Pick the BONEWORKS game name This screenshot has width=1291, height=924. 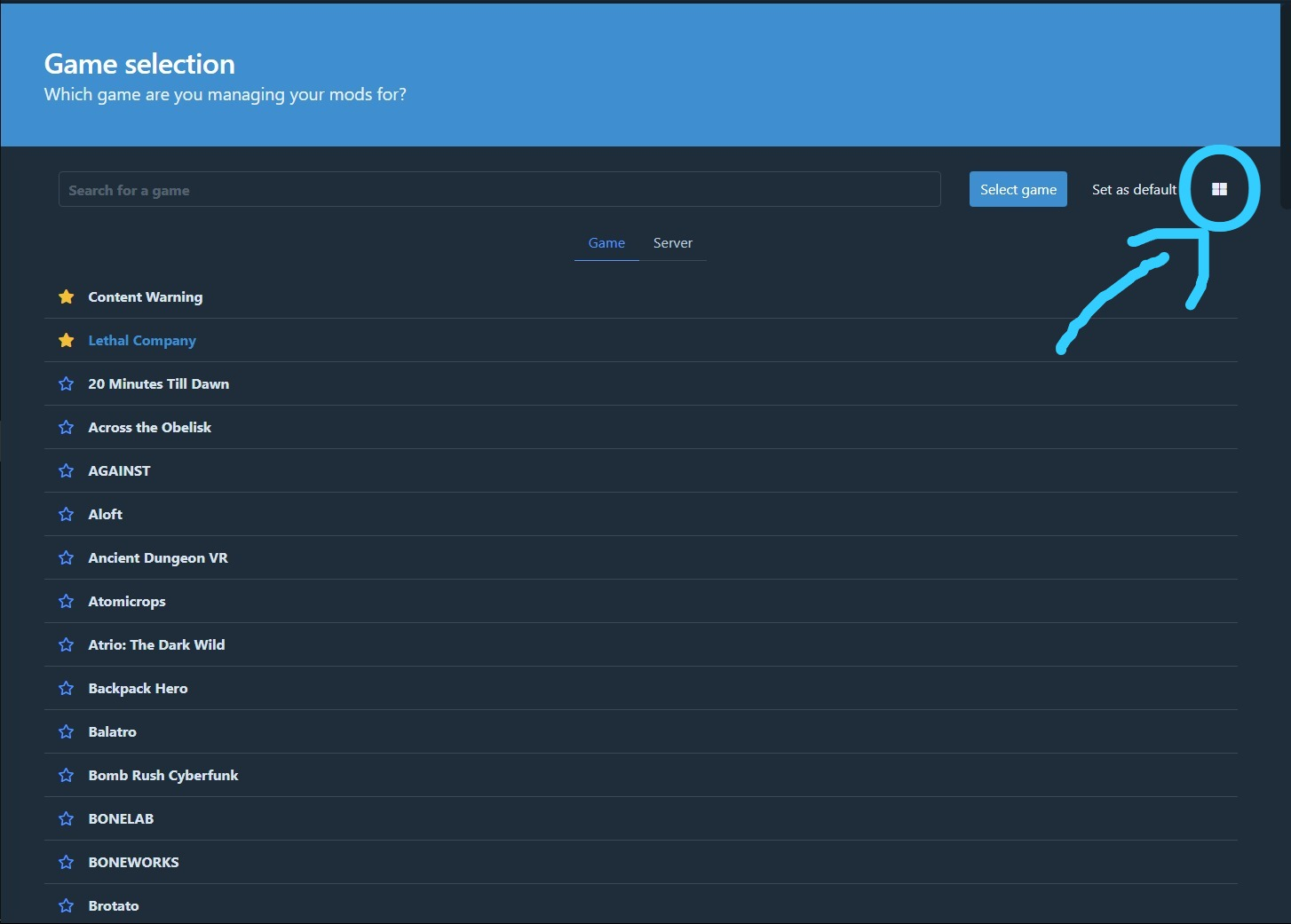click(x=133, y=862)
